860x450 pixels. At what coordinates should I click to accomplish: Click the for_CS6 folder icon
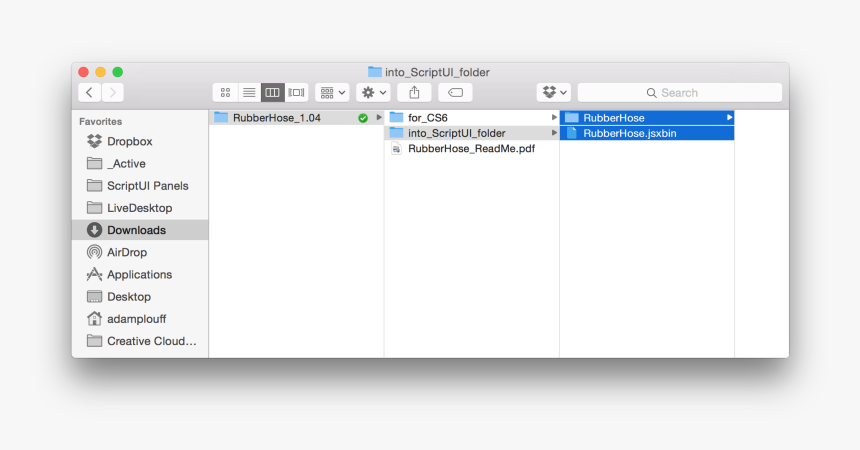[397, 117]
